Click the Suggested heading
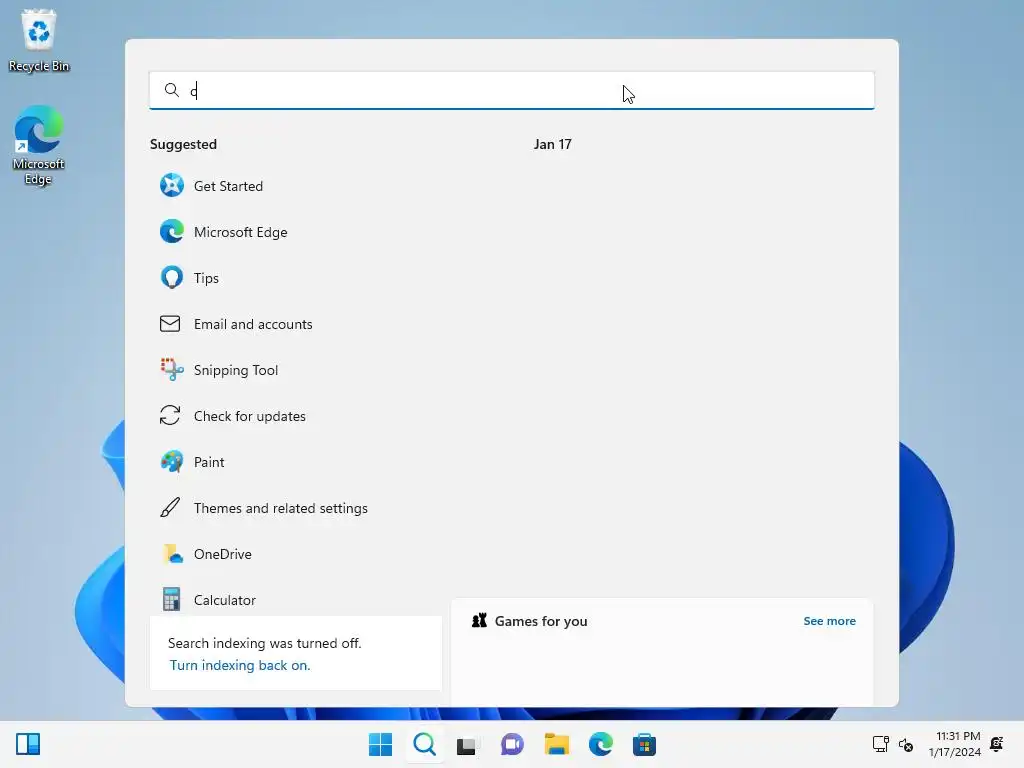 click(x=184, y=144)
